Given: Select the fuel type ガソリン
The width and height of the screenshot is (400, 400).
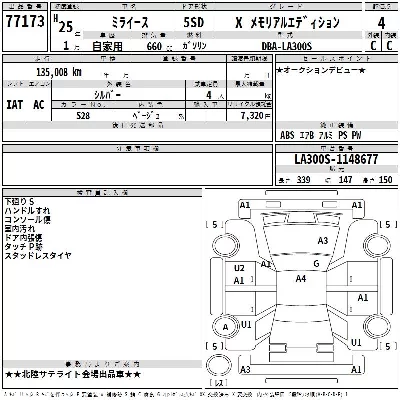Looking at the screenshot, I should click(194, 45).
